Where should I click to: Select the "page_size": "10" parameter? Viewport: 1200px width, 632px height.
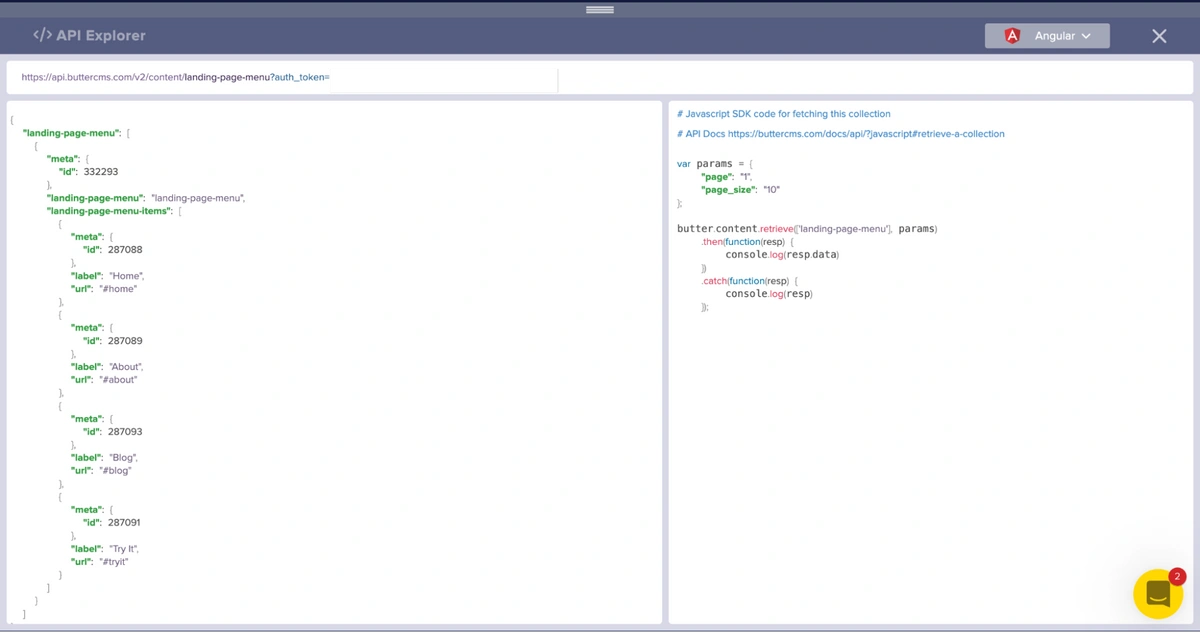pyautogui.click(x=741, y=190)
